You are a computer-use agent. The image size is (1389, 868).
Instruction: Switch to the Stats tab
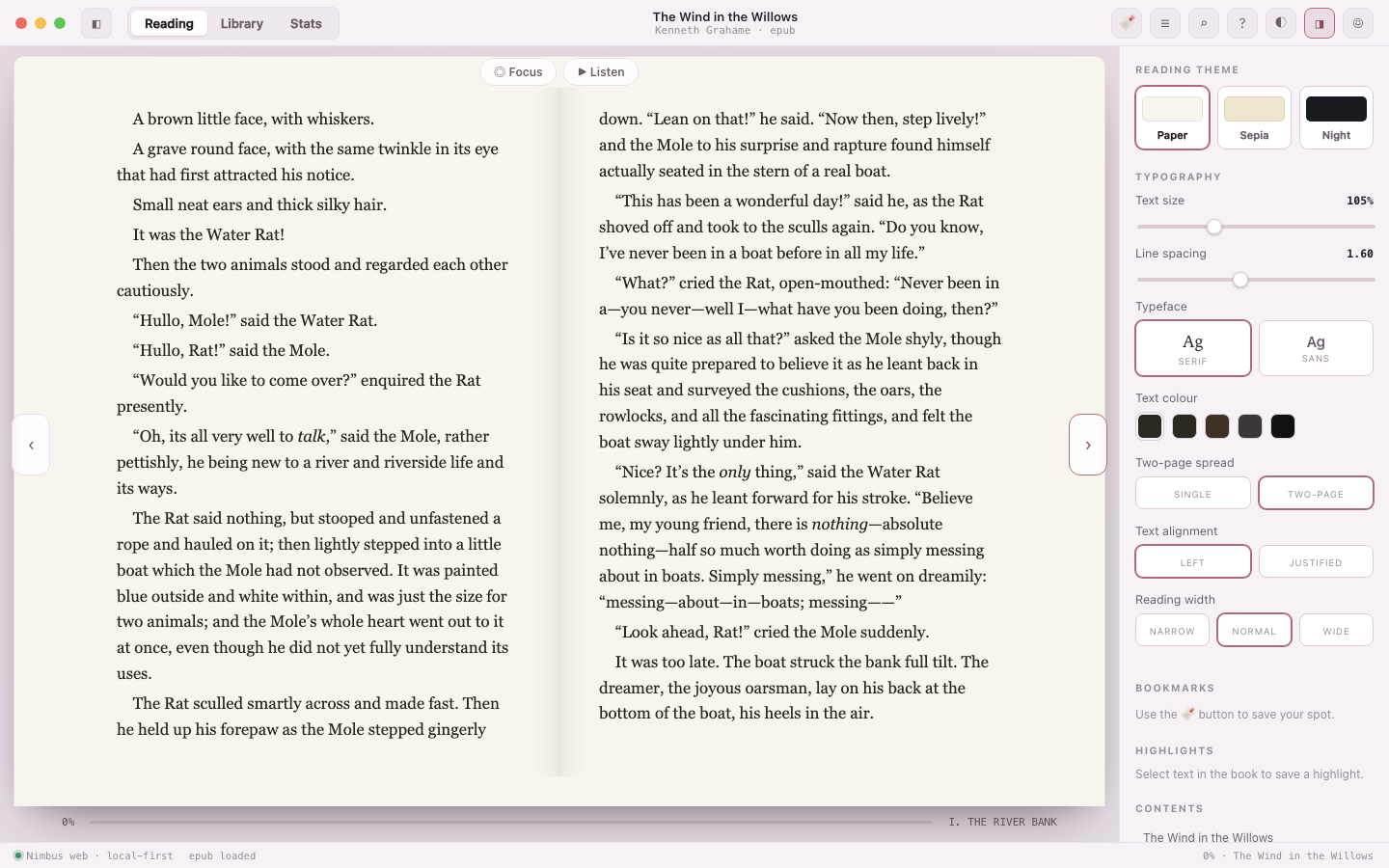pyautogui.click(x=306, y=23)
